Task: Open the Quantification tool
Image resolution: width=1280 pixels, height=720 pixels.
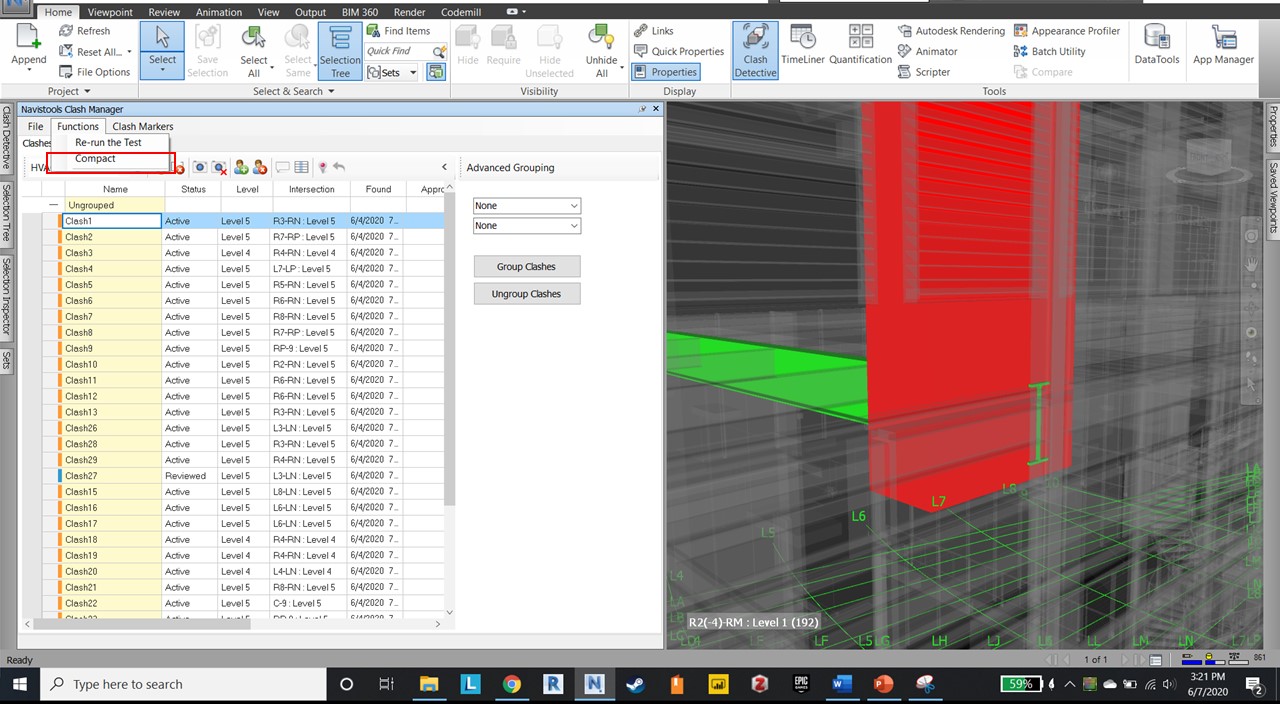Action: click(860, 46)
